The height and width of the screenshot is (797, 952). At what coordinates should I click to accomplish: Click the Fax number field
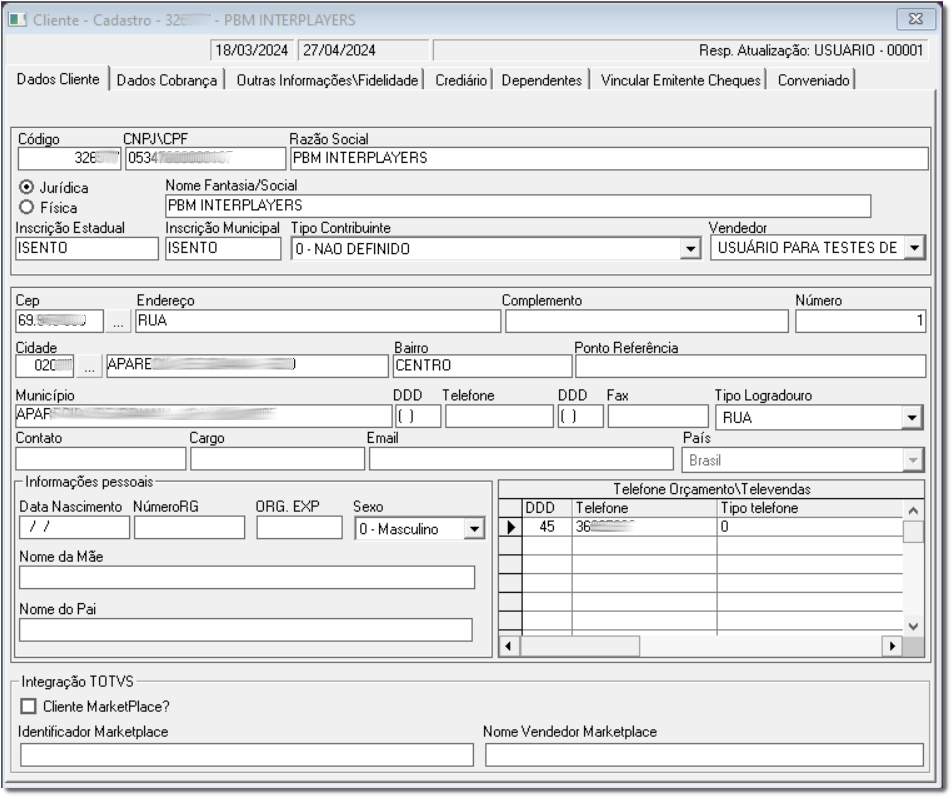pos(658,416)
